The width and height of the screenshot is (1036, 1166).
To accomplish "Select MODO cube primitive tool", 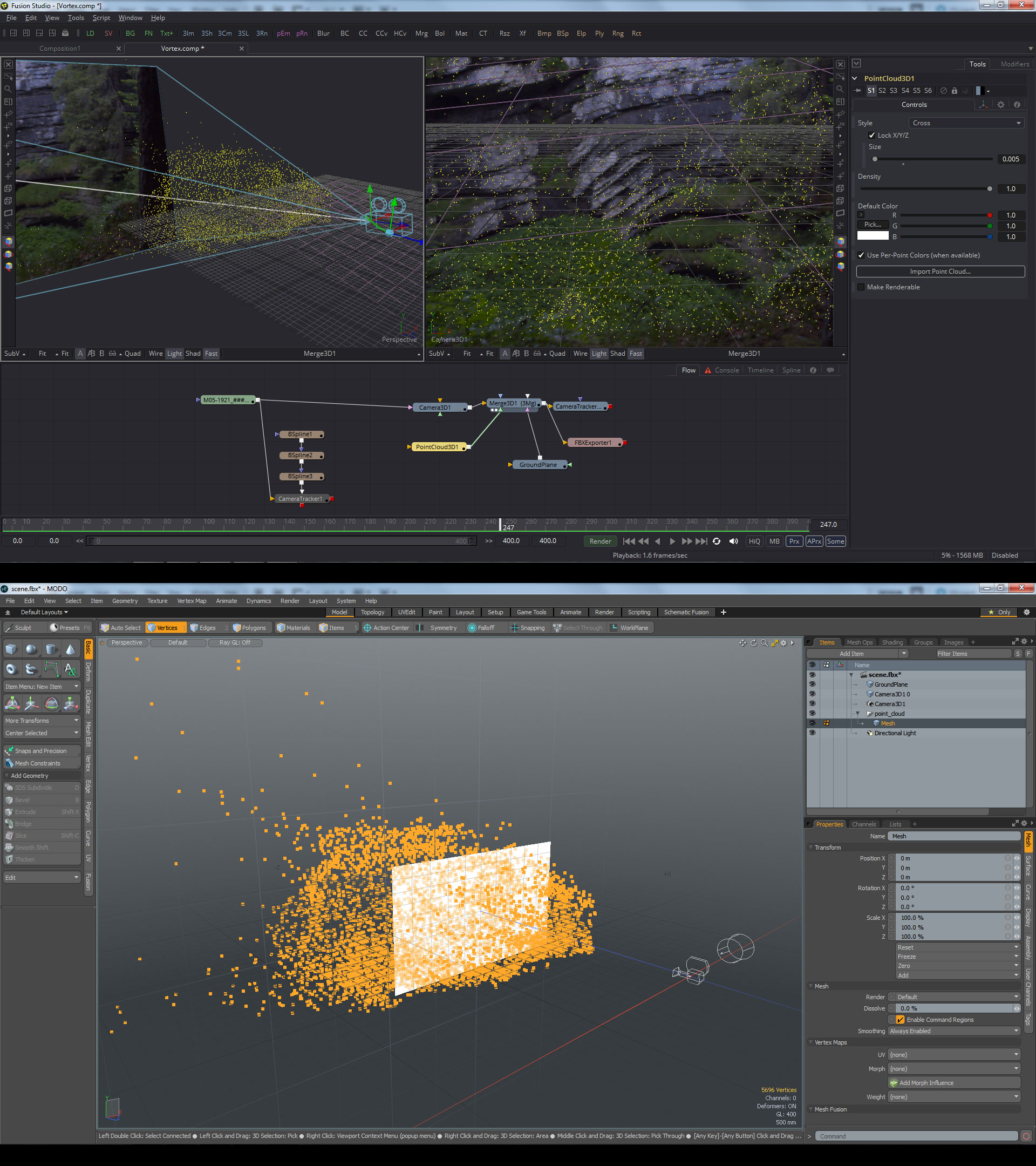I will coord(11,649).
